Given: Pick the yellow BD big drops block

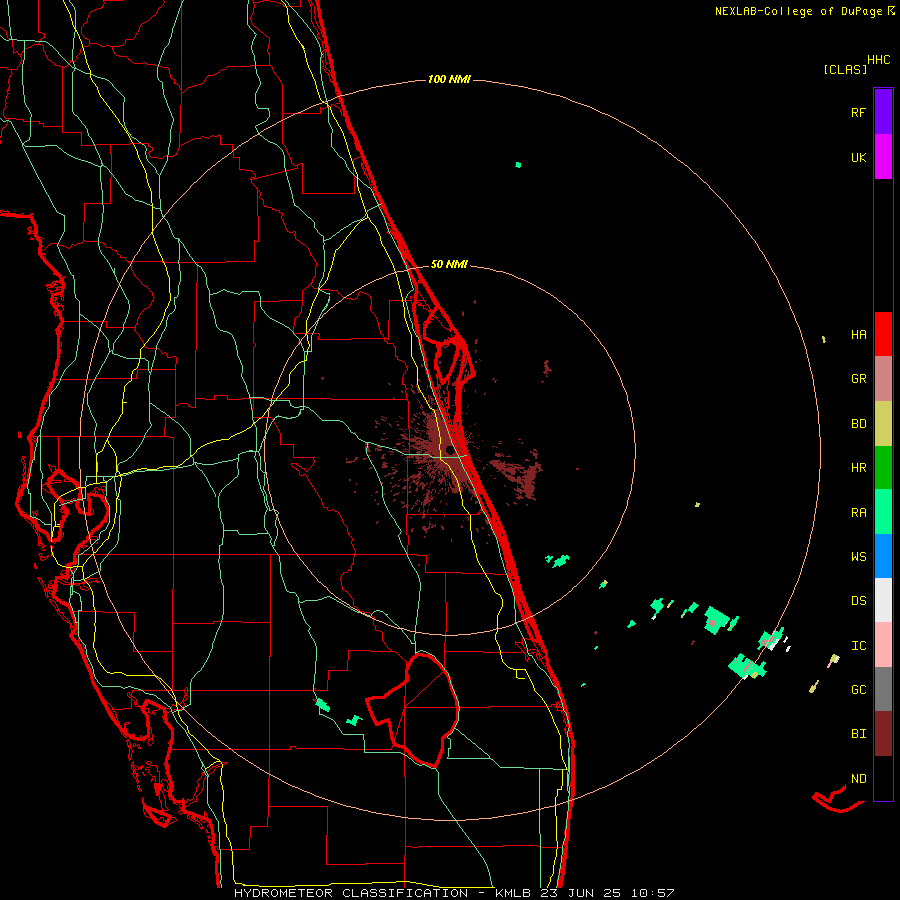Looking at the screenshot, I should pyautogui.click(x=883, y=423).
